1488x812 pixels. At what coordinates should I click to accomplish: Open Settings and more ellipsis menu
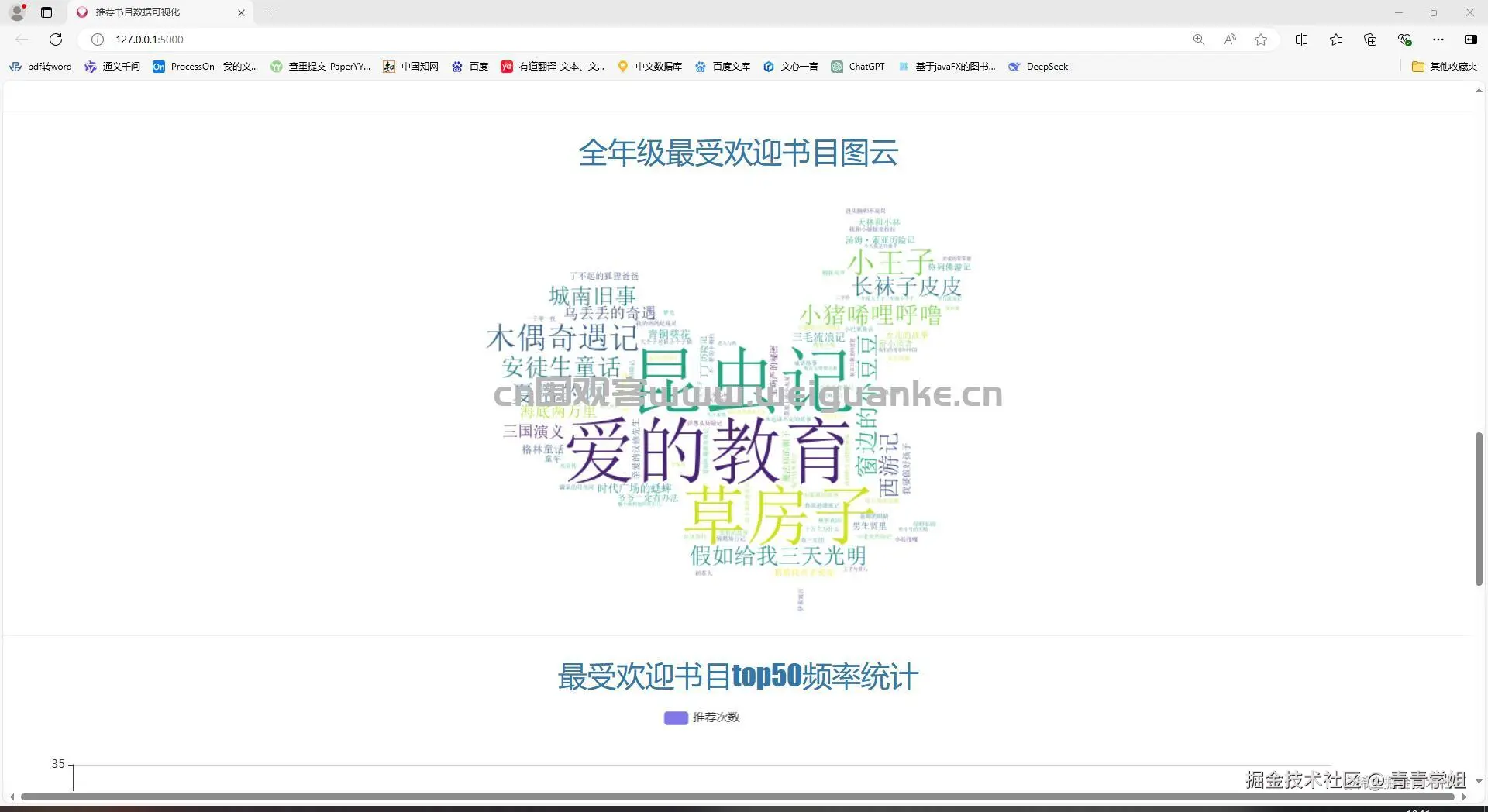1438,40
